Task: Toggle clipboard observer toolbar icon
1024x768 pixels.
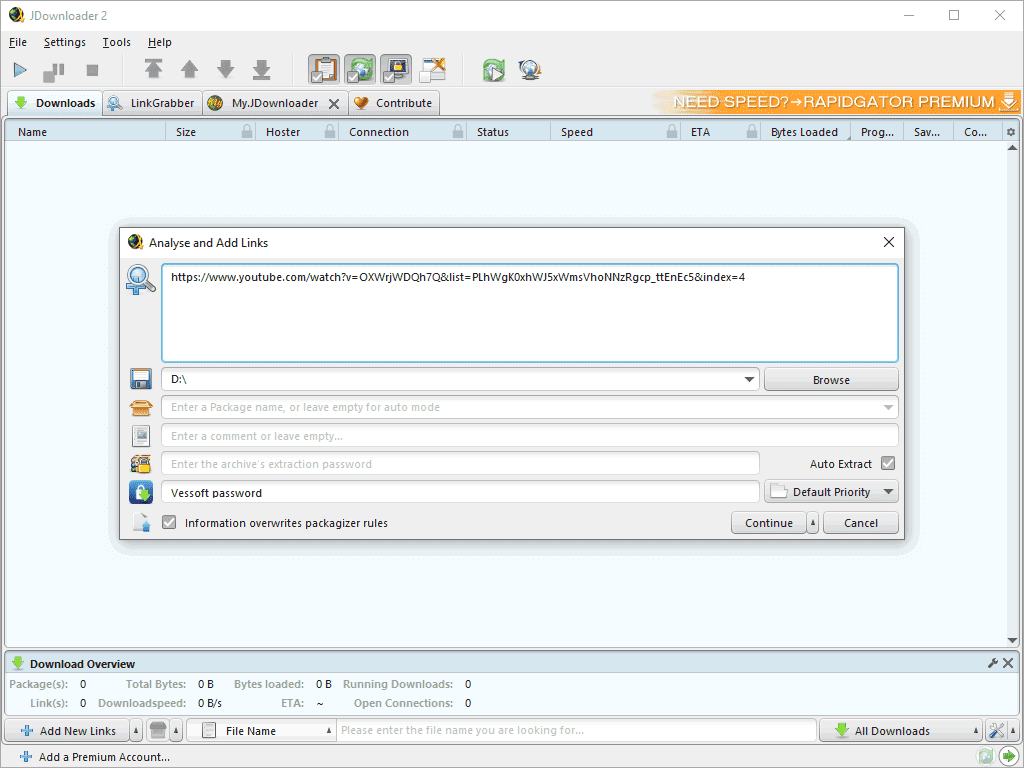Action: pos(324,69)
